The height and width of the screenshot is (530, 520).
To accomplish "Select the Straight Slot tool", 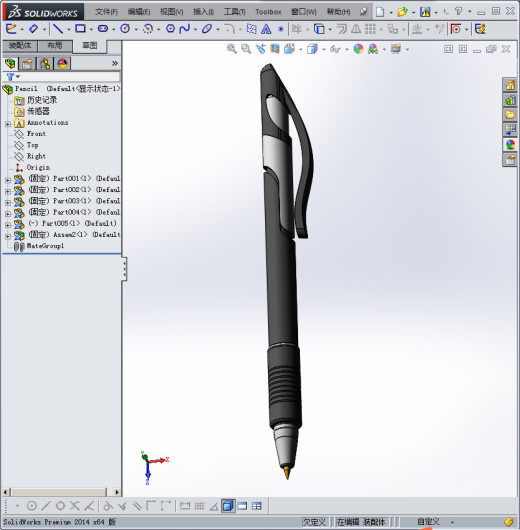I will (x=103, y=29).
